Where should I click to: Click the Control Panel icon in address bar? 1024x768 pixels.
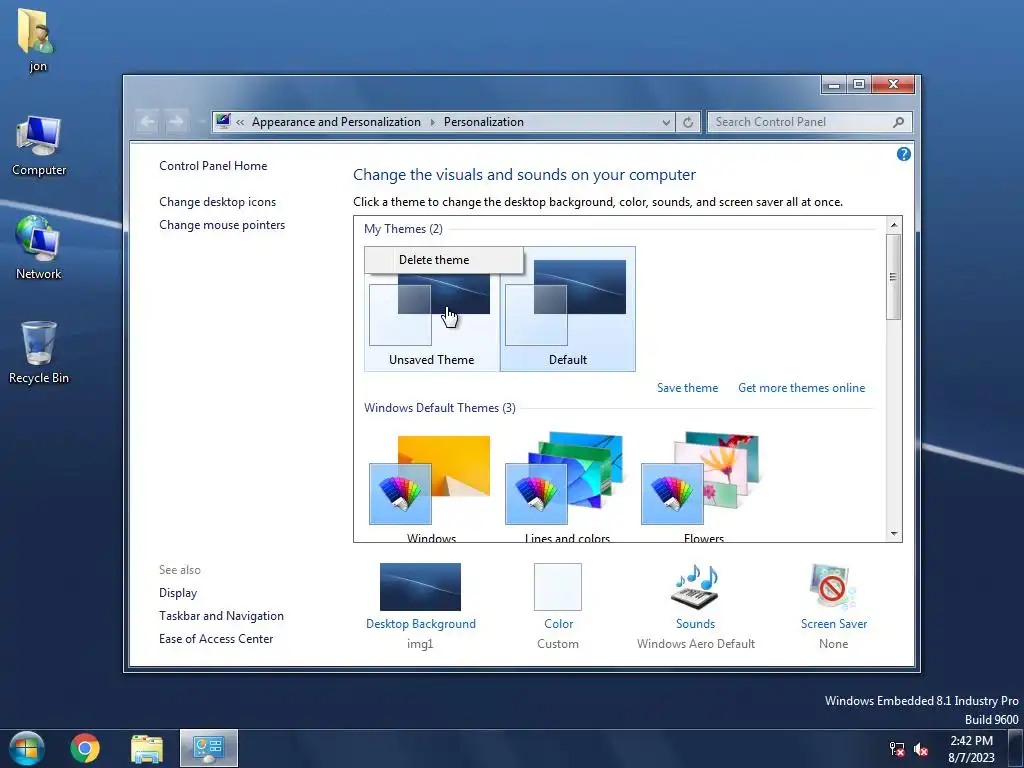pos(223,121)
